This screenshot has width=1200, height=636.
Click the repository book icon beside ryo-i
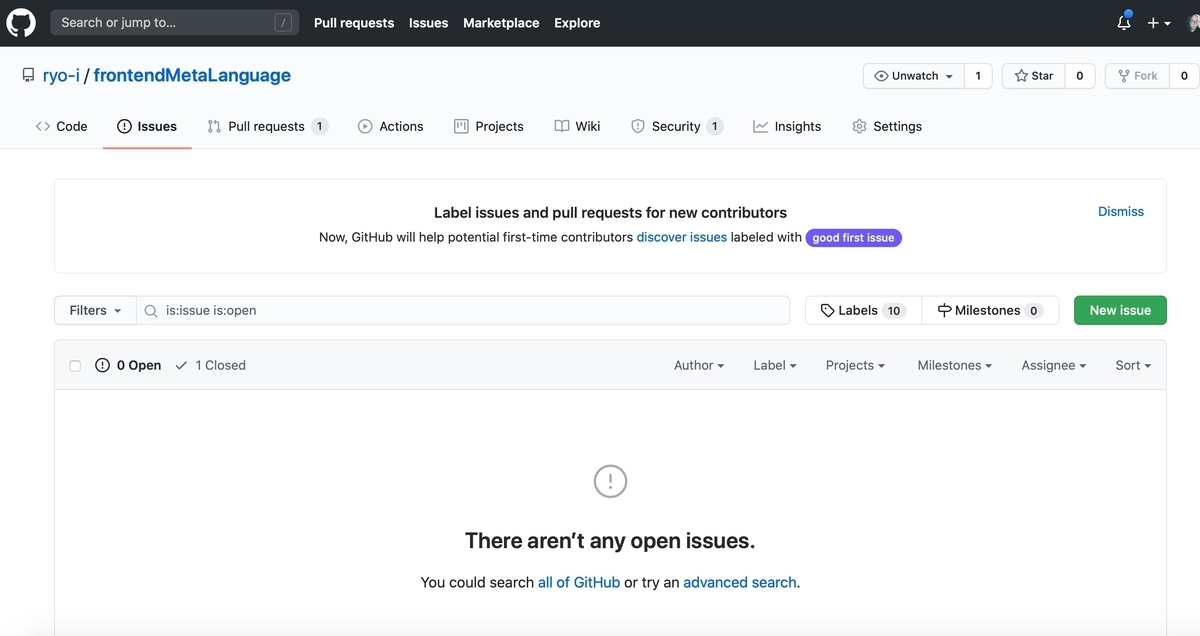pos(28,75)
